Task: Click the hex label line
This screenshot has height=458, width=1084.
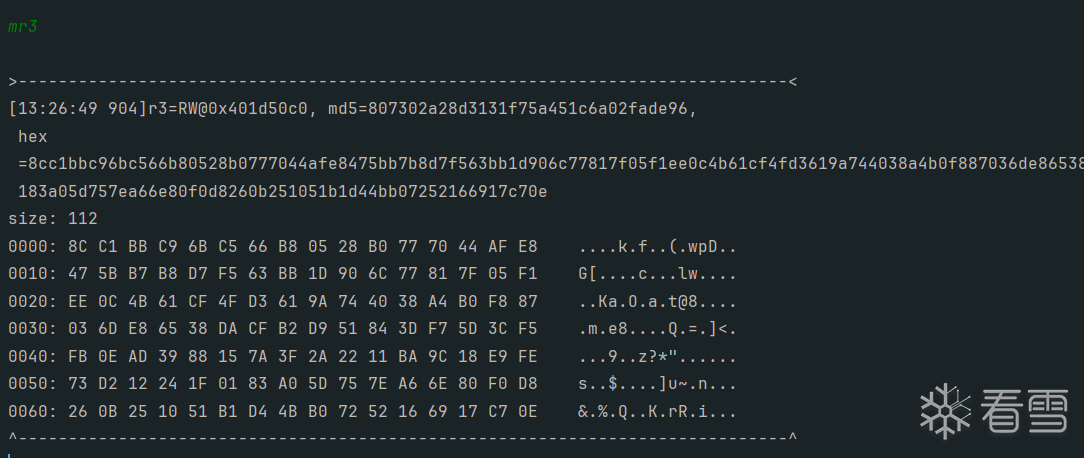Action: [33, 136]
